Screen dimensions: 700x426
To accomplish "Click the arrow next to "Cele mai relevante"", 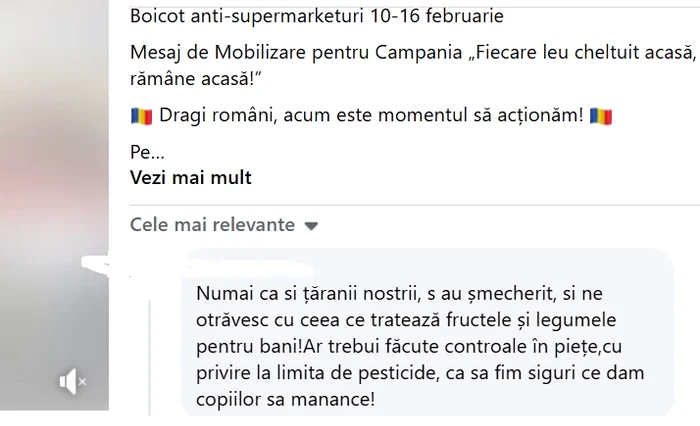I will (310, 226).
